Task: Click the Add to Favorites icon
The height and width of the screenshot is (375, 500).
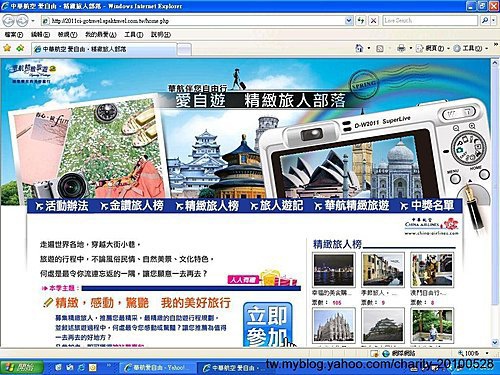Action: pos(20,48)
